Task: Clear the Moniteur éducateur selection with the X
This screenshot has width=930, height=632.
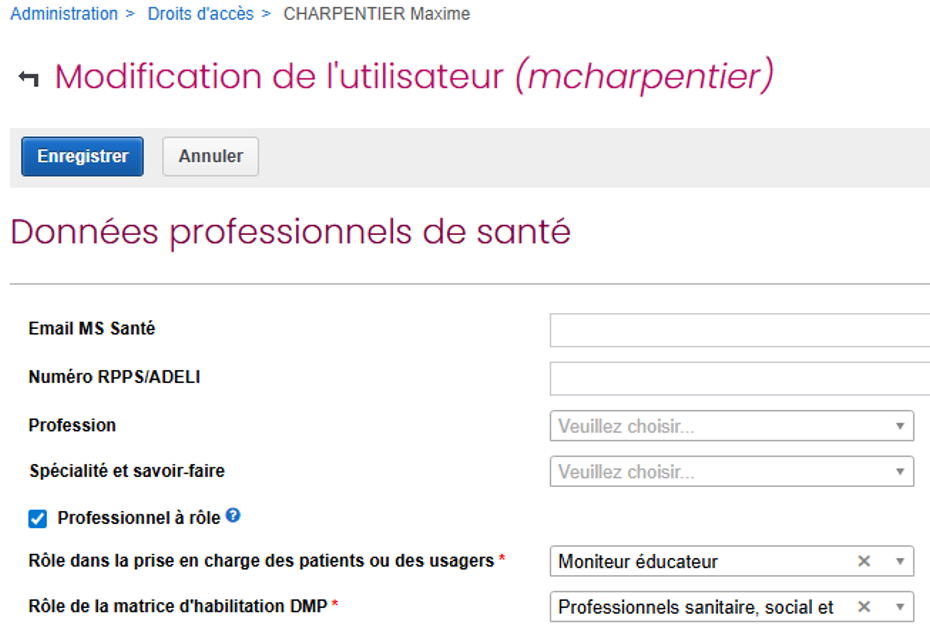Action: pyautogui.click(x=864, y=561)
